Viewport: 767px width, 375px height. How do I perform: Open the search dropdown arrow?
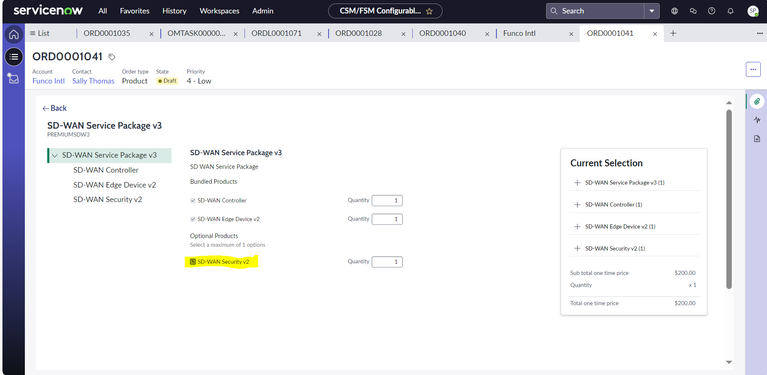tap(652, 11)
